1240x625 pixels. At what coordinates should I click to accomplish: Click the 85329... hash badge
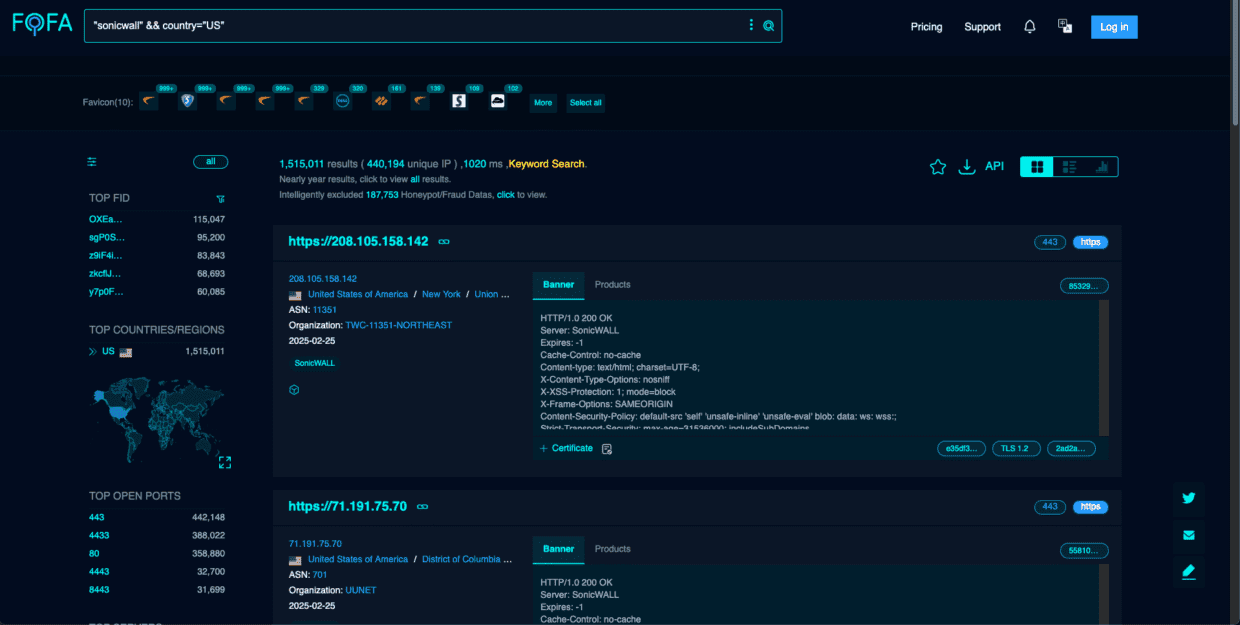tap(1084, 286)
